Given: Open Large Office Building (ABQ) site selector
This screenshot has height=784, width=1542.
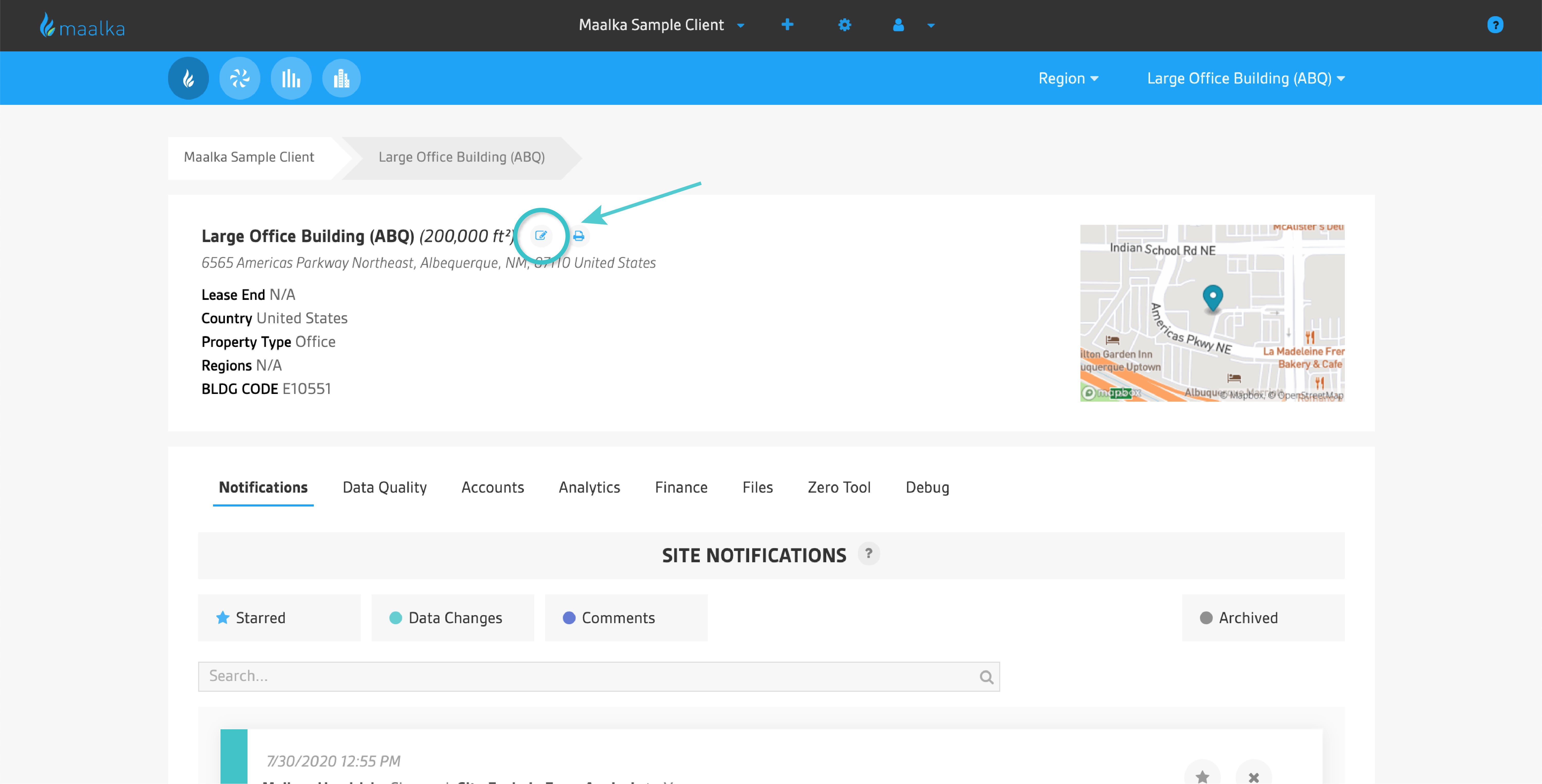Looking at the screenshot, I should click(x=1246, y=78).
